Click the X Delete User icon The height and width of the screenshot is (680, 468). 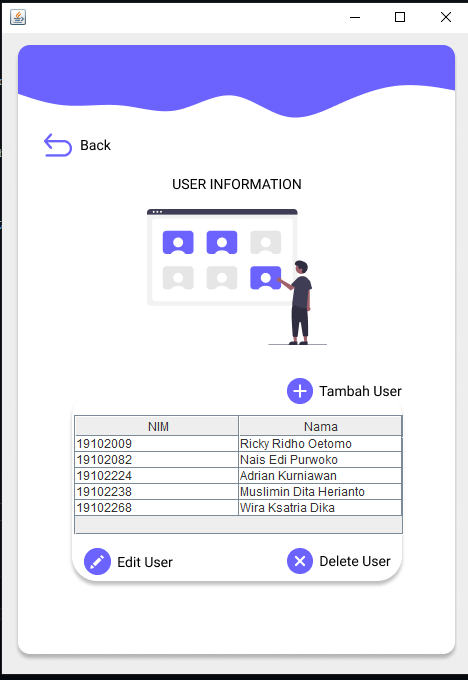tap(300, 561)
